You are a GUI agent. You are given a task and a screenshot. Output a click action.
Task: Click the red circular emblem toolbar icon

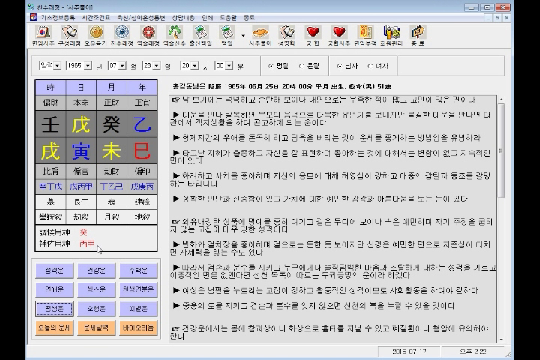click(x=148, y=32)
